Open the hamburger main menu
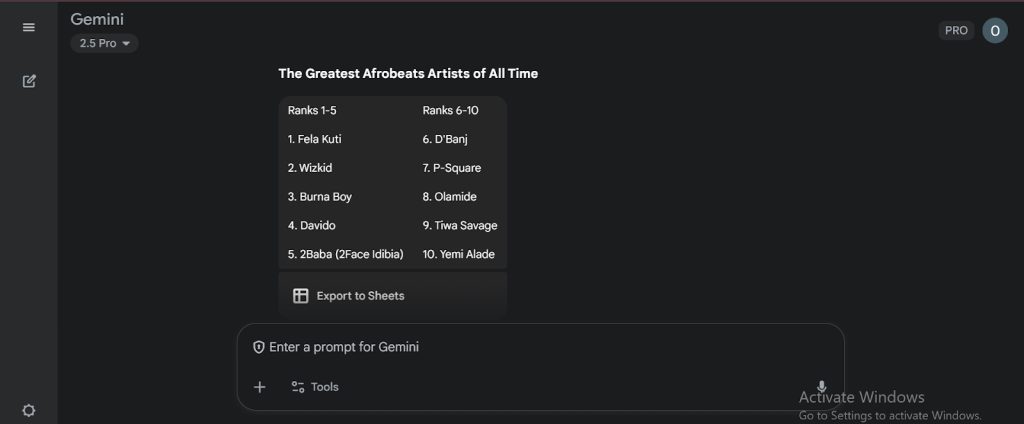The image size is (1024, 424). coord(29,27)
